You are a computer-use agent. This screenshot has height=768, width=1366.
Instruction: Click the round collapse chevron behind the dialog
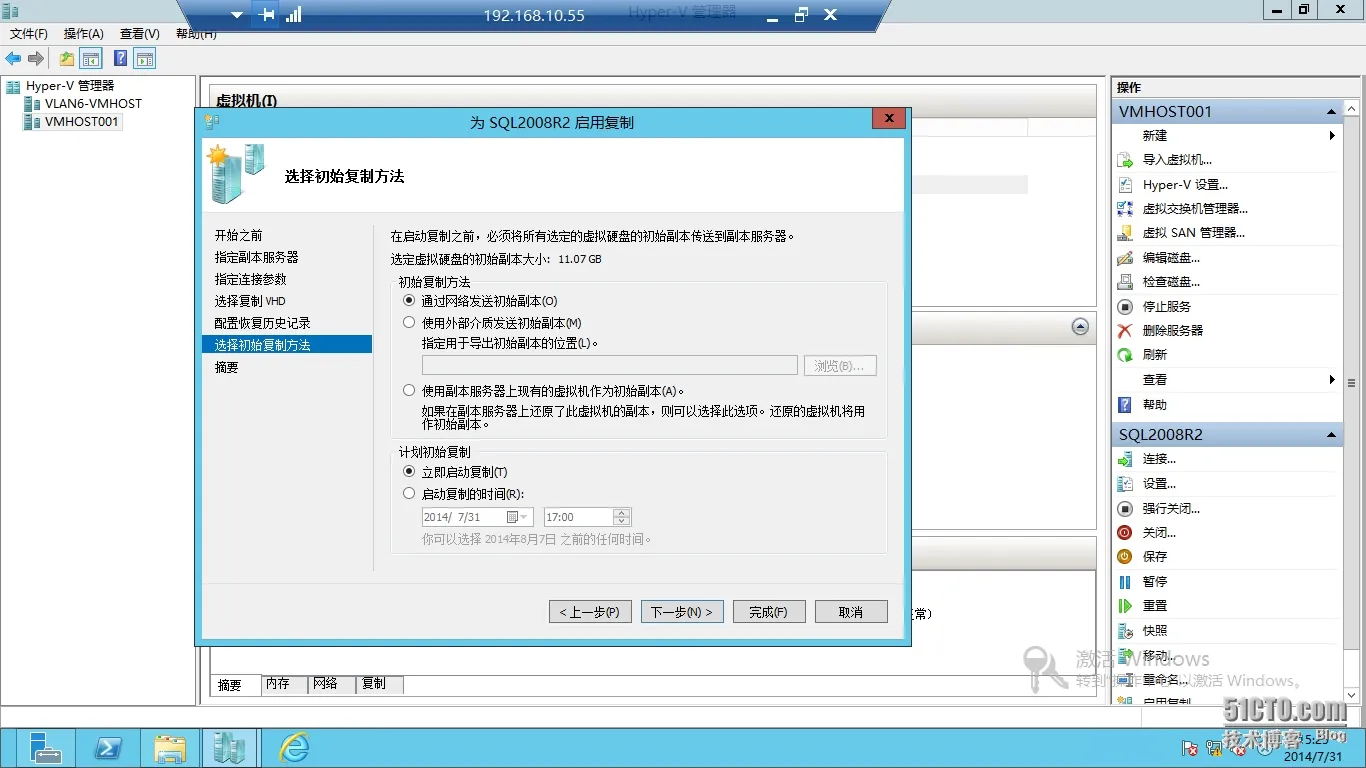[1080, 327]
